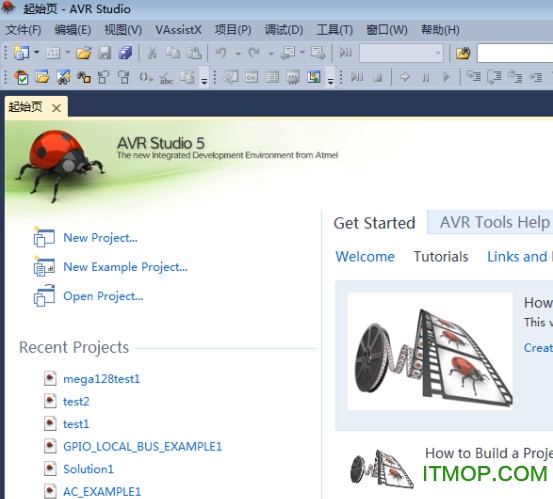This screenshot has height=499, width=553.
Task: Open the 文件(F) menu
Action: [24, 30]
